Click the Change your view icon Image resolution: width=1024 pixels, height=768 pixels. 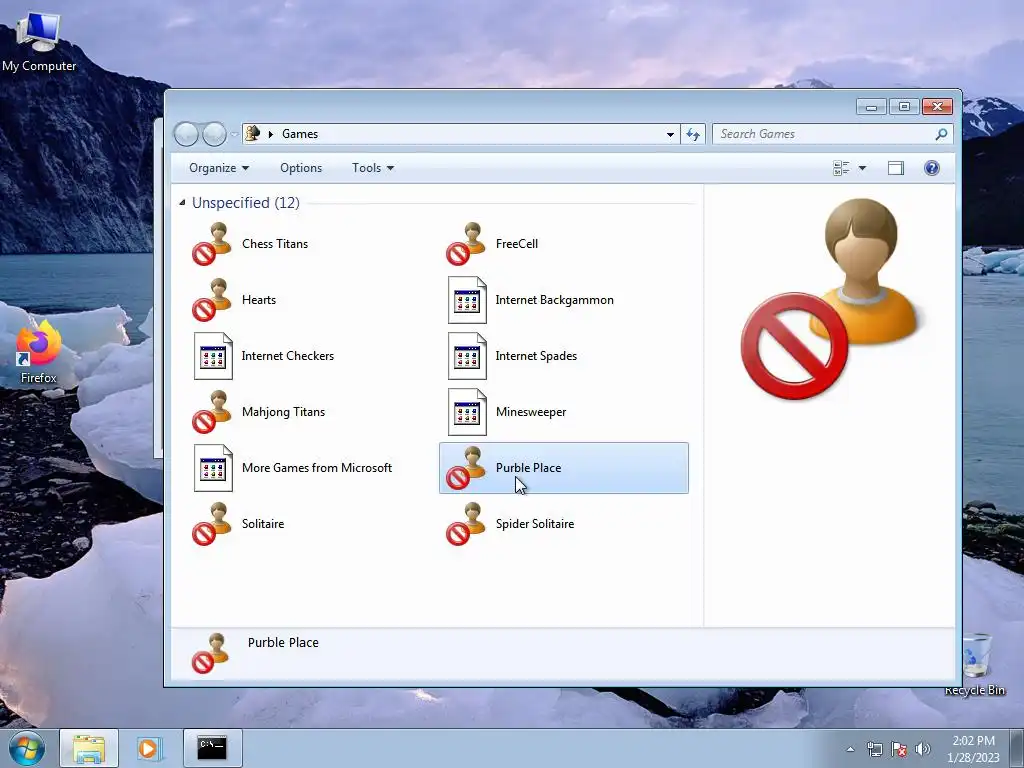click(841, 168)
